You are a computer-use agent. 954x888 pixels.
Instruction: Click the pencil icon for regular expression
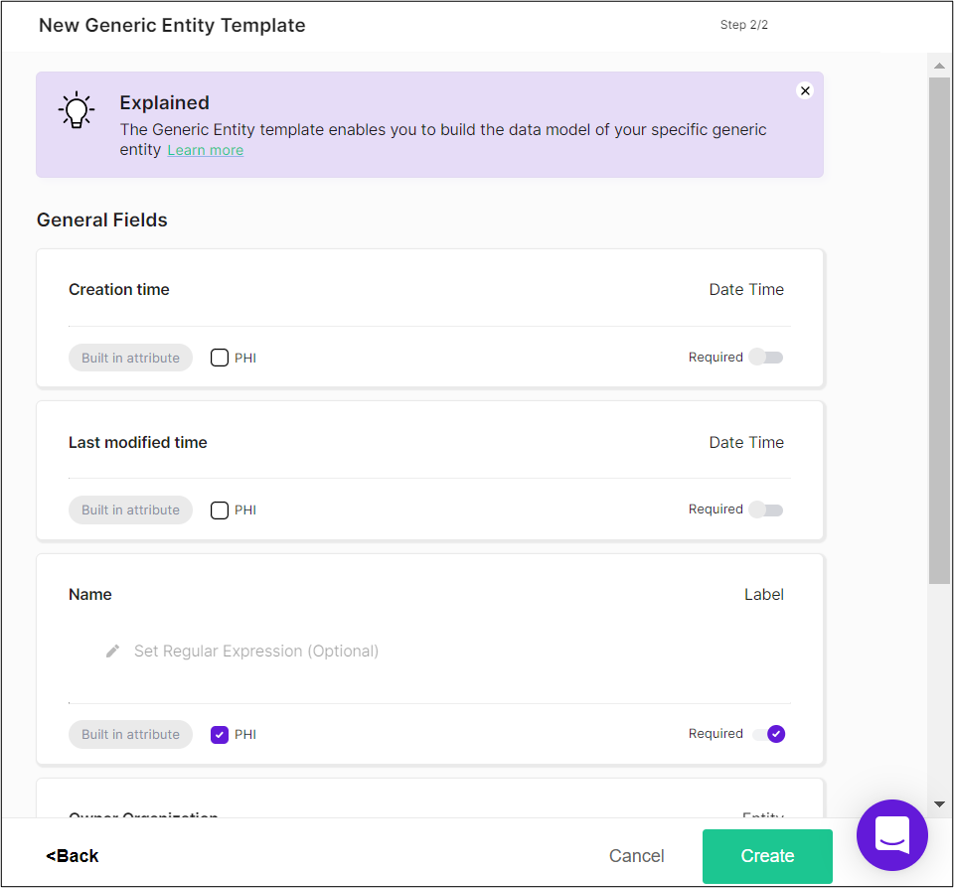coord(113,651)
